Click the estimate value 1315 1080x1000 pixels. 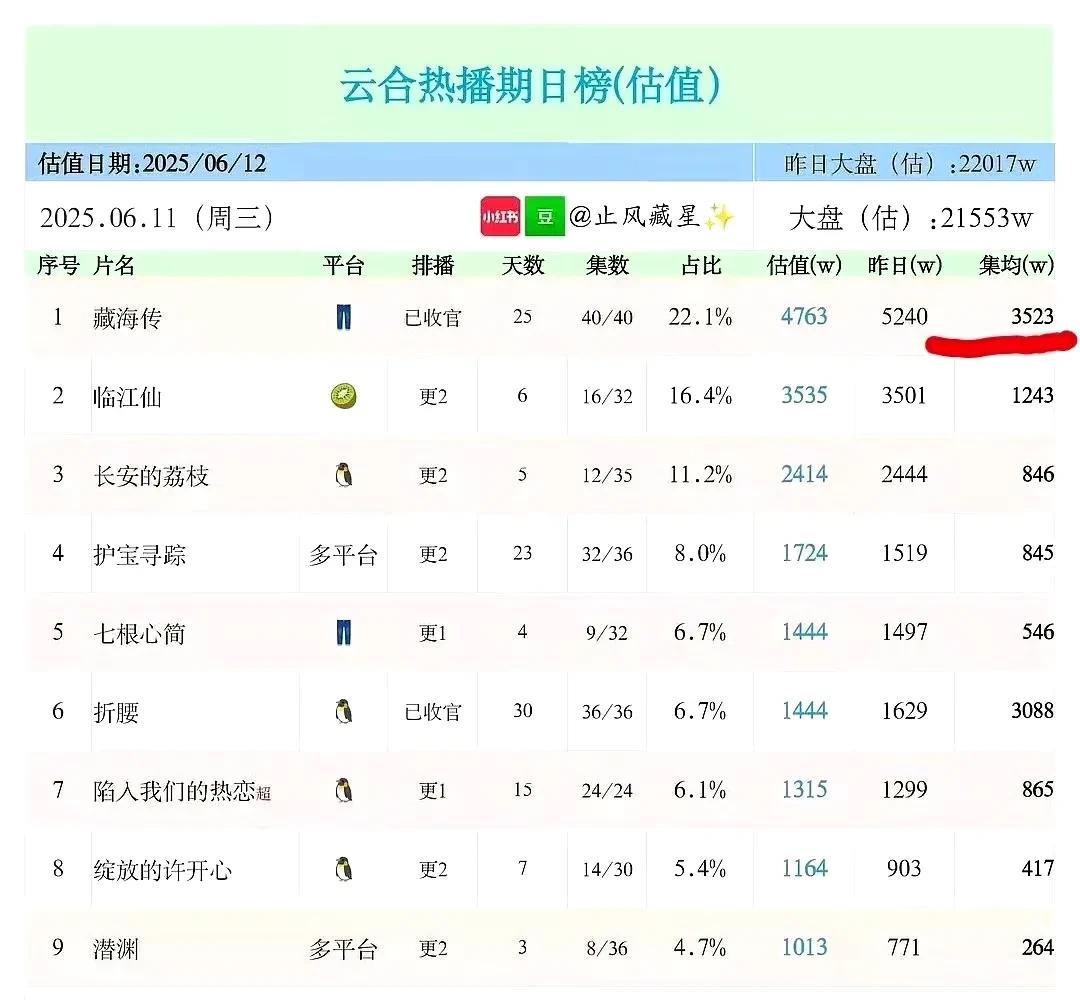pos(804,789)
